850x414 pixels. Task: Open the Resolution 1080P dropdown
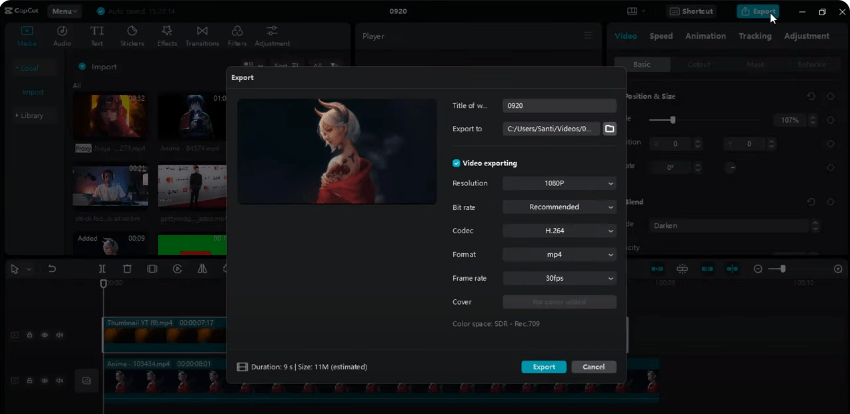point(559,183)
